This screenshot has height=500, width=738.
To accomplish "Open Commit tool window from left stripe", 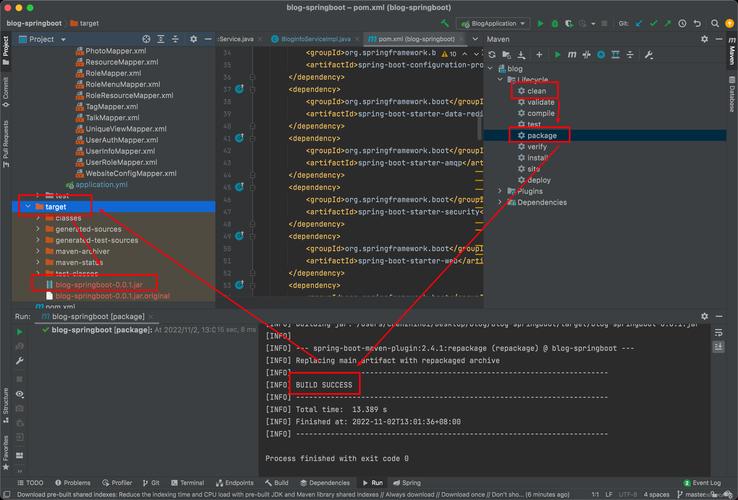I will 6,92.
